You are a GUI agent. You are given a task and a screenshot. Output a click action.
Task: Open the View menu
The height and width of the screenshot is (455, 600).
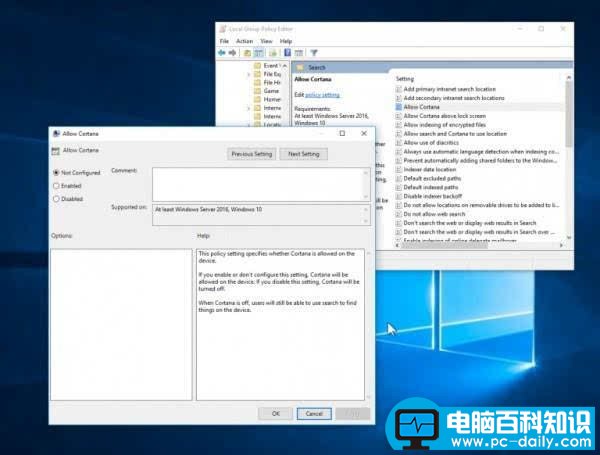click(266, 41)
